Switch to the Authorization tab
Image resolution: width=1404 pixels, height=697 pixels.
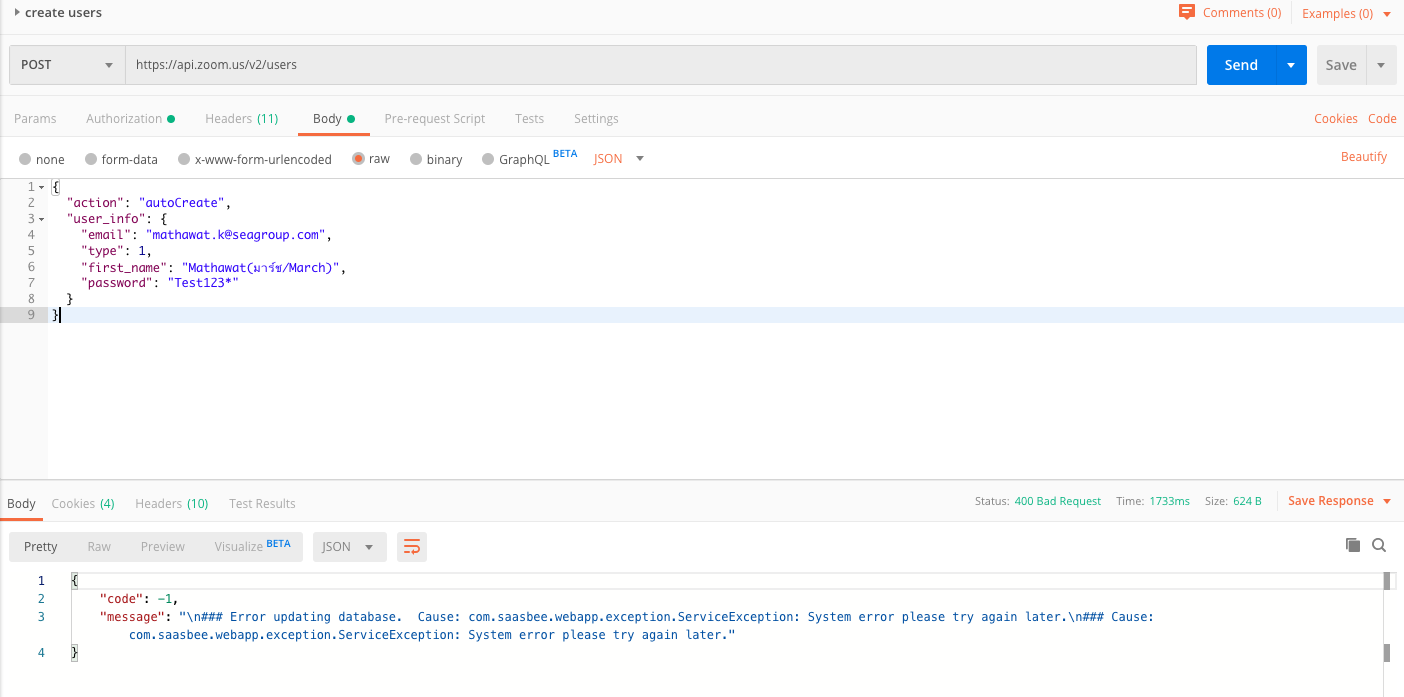(x=130, y=118)
